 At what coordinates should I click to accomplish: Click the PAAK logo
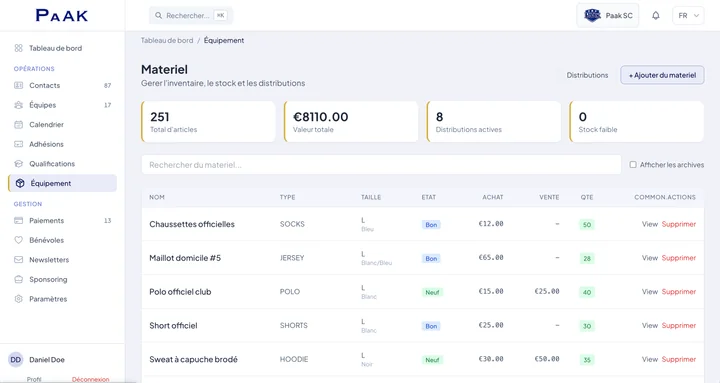coord(62,16)
